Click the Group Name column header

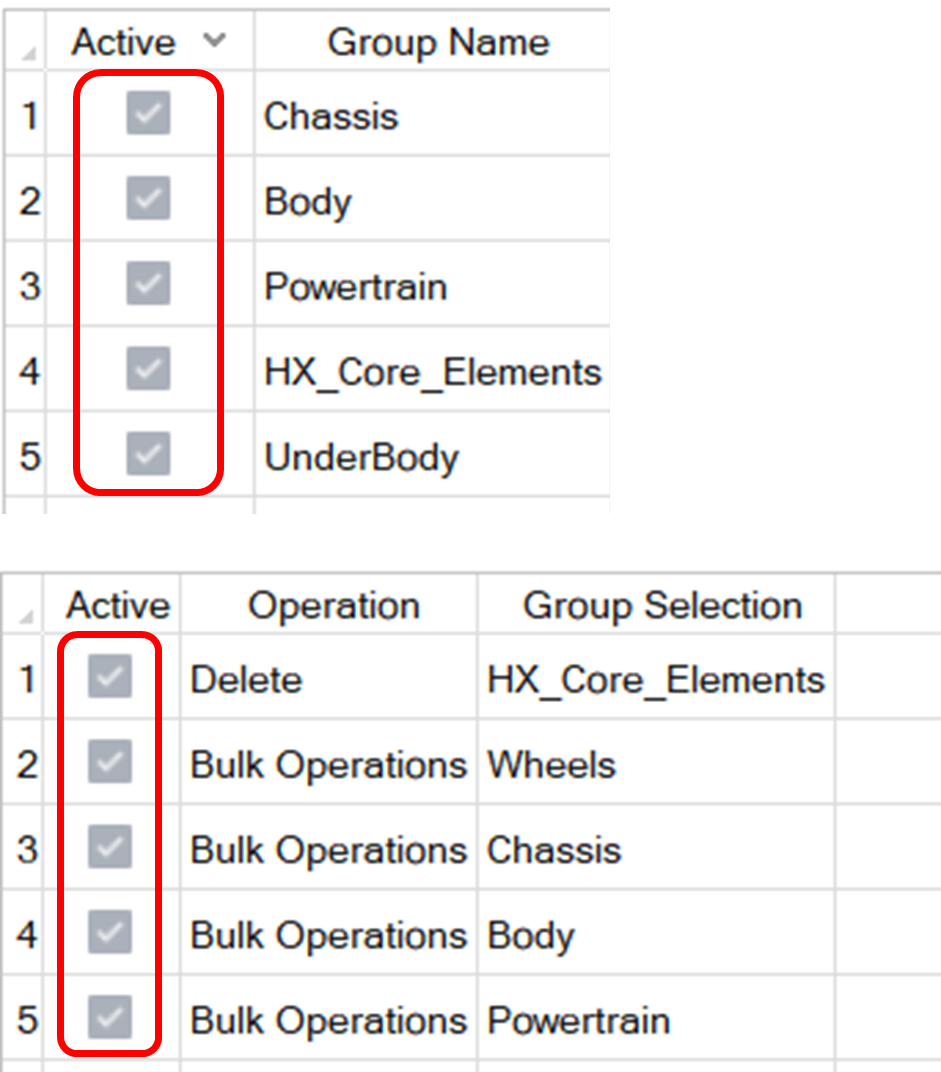(438, 42)
